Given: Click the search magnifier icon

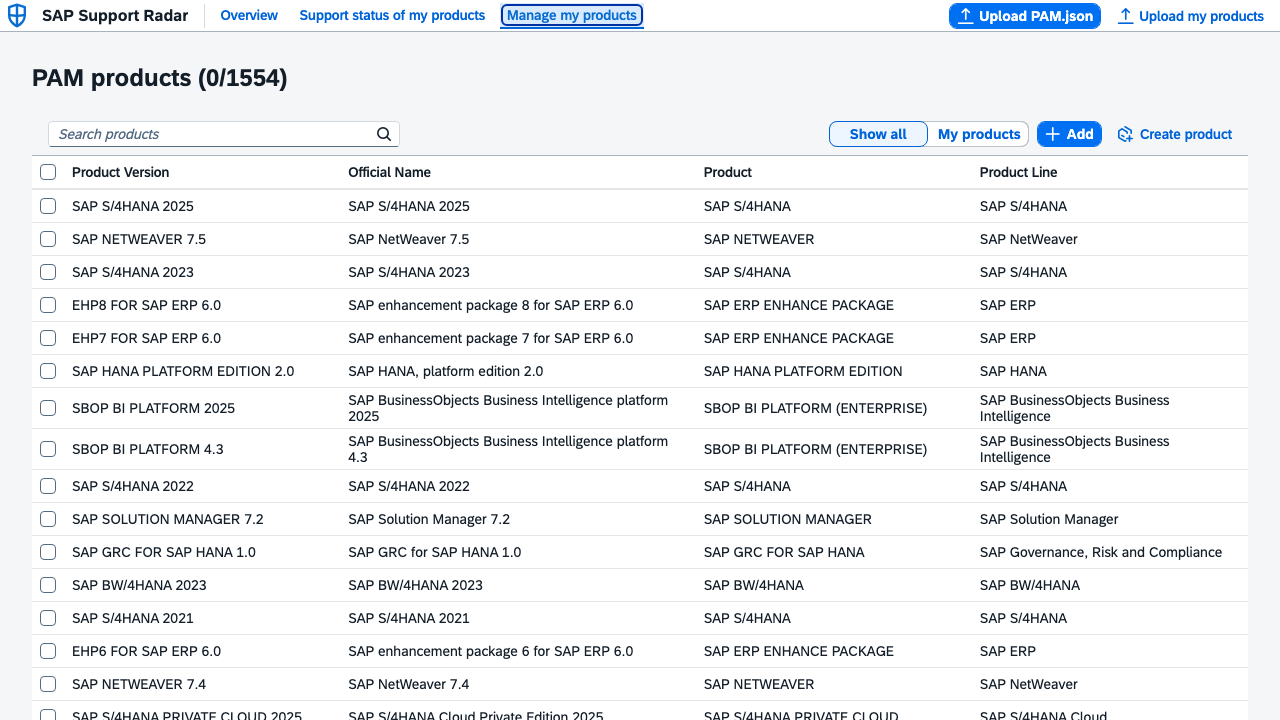Looking at the screenshot, I should (384, 134).
